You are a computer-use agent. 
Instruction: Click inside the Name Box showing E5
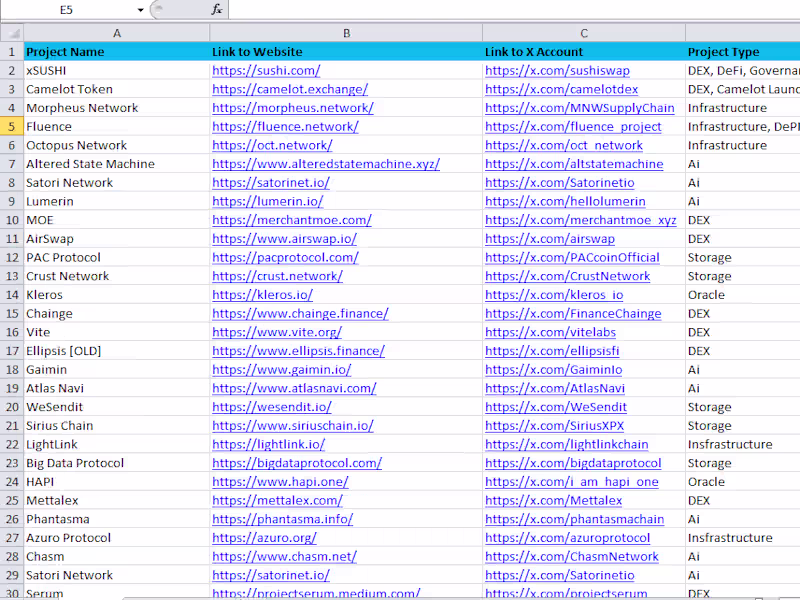pyautogui.click(x=66, y=10)
